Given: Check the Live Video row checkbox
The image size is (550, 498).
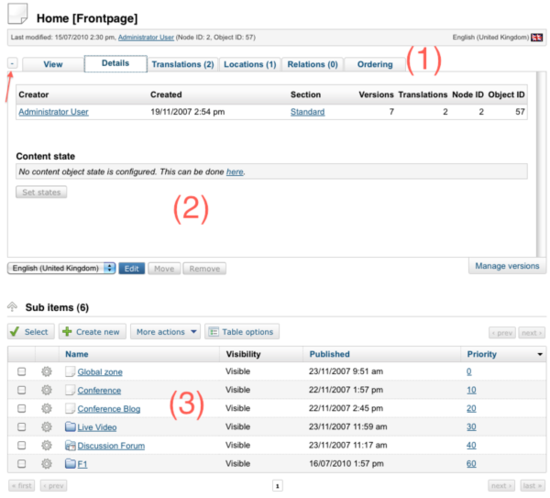Looking at the screenshot, I should tap(22, 427).
